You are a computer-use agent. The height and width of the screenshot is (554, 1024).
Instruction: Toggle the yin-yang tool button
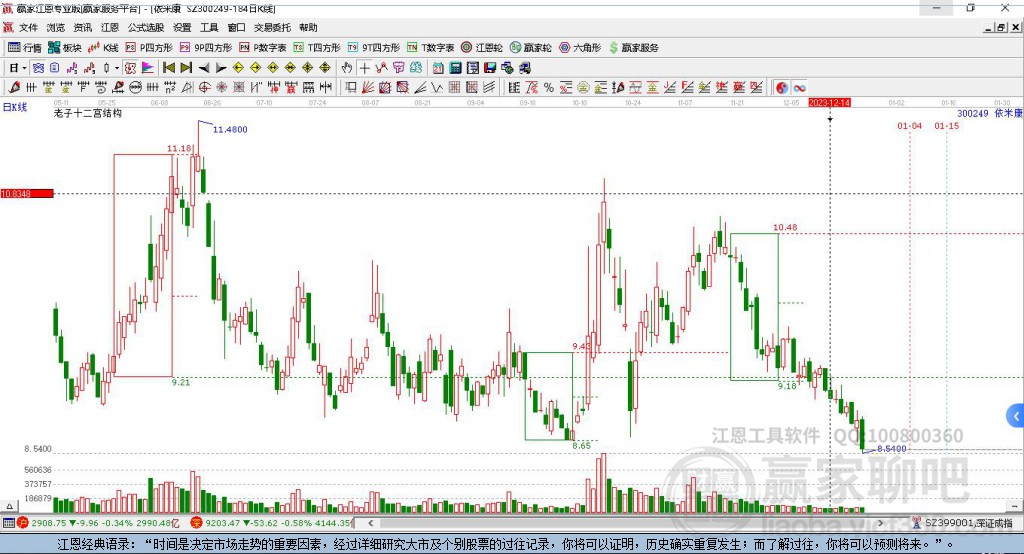click(782, 88)
